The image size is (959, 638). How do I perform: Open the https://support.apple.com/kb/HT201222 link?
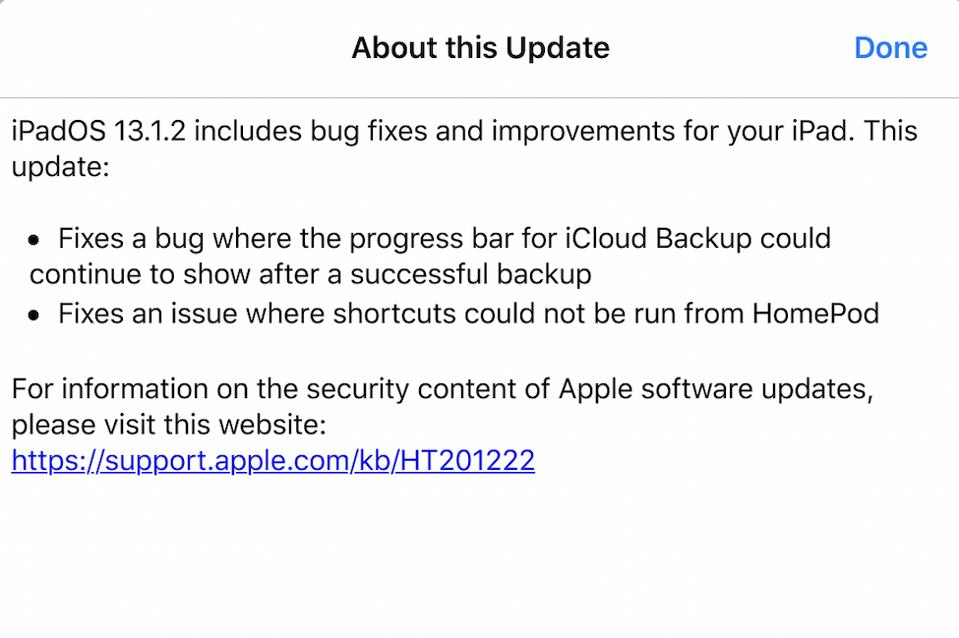[271, 461]
